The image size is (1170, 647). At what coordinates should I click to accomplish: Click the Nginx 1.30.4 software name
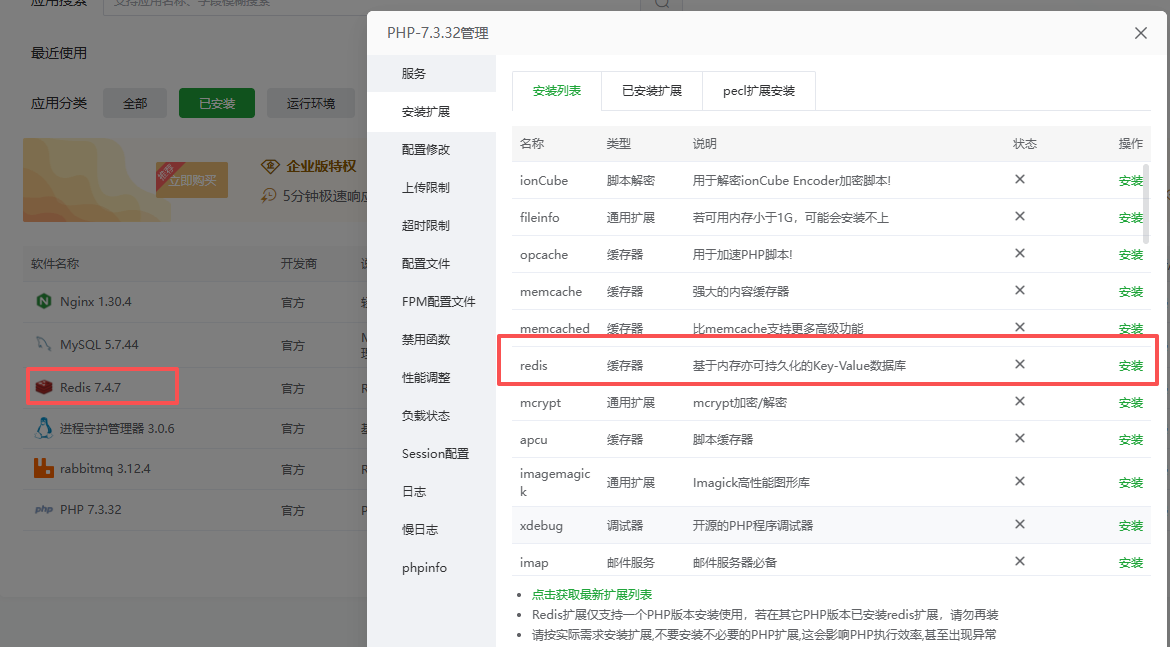(x=96, y=301)
